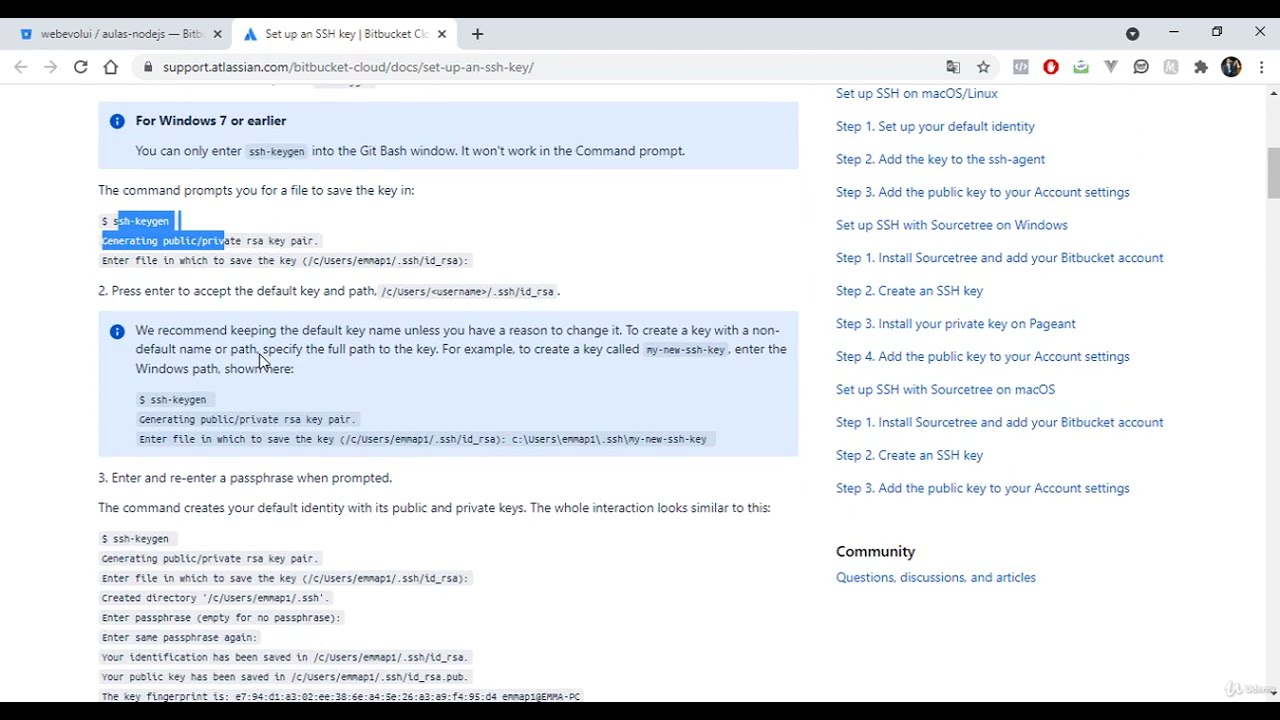The width and height of the screenshot is (1280, 720).
Task: Open the Vue devtools extension icon
Action: [x=1111, y=67]
